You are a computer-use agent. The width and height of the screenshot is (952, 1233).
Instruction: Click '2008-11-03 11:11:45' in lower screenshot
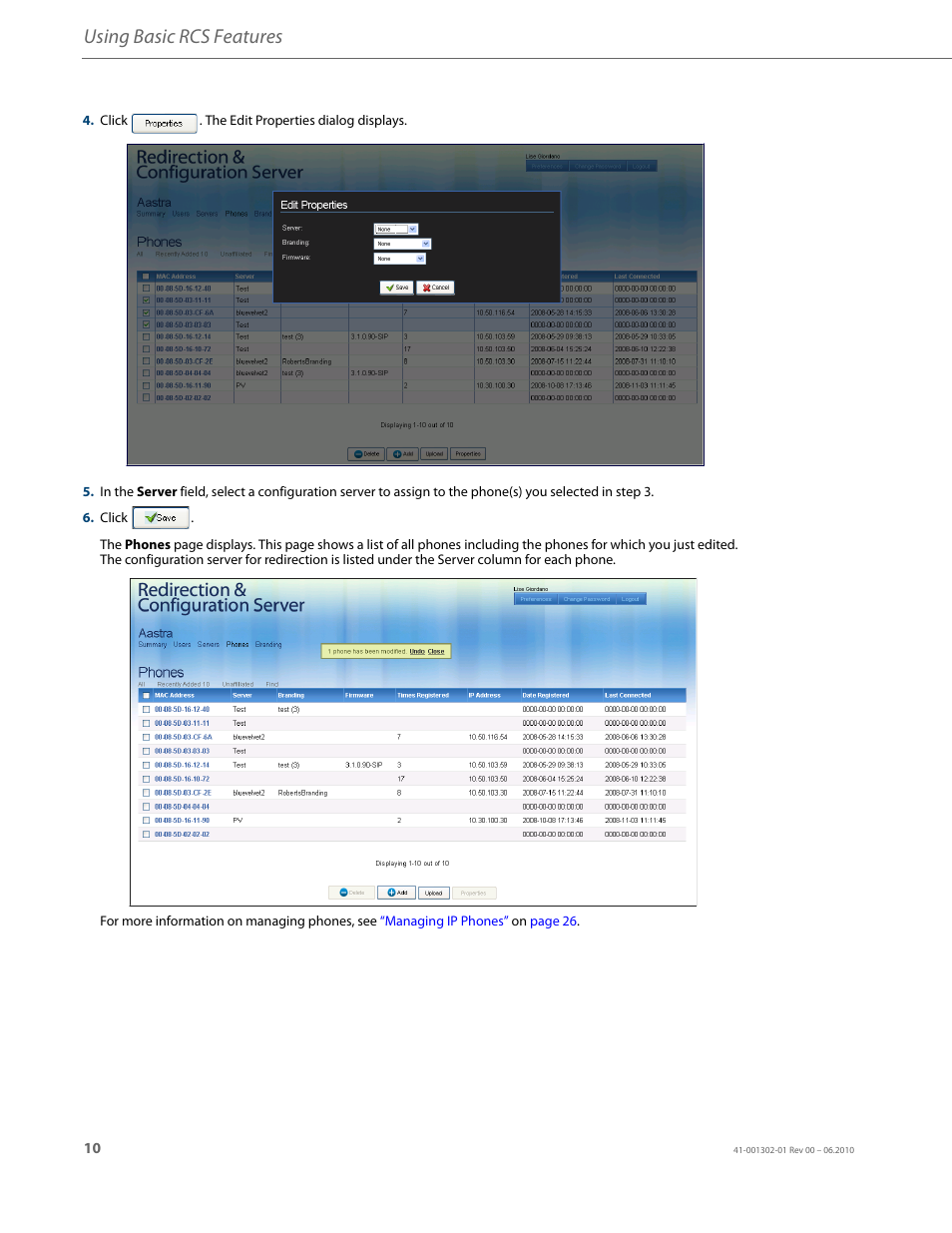[x=635, y=820]
